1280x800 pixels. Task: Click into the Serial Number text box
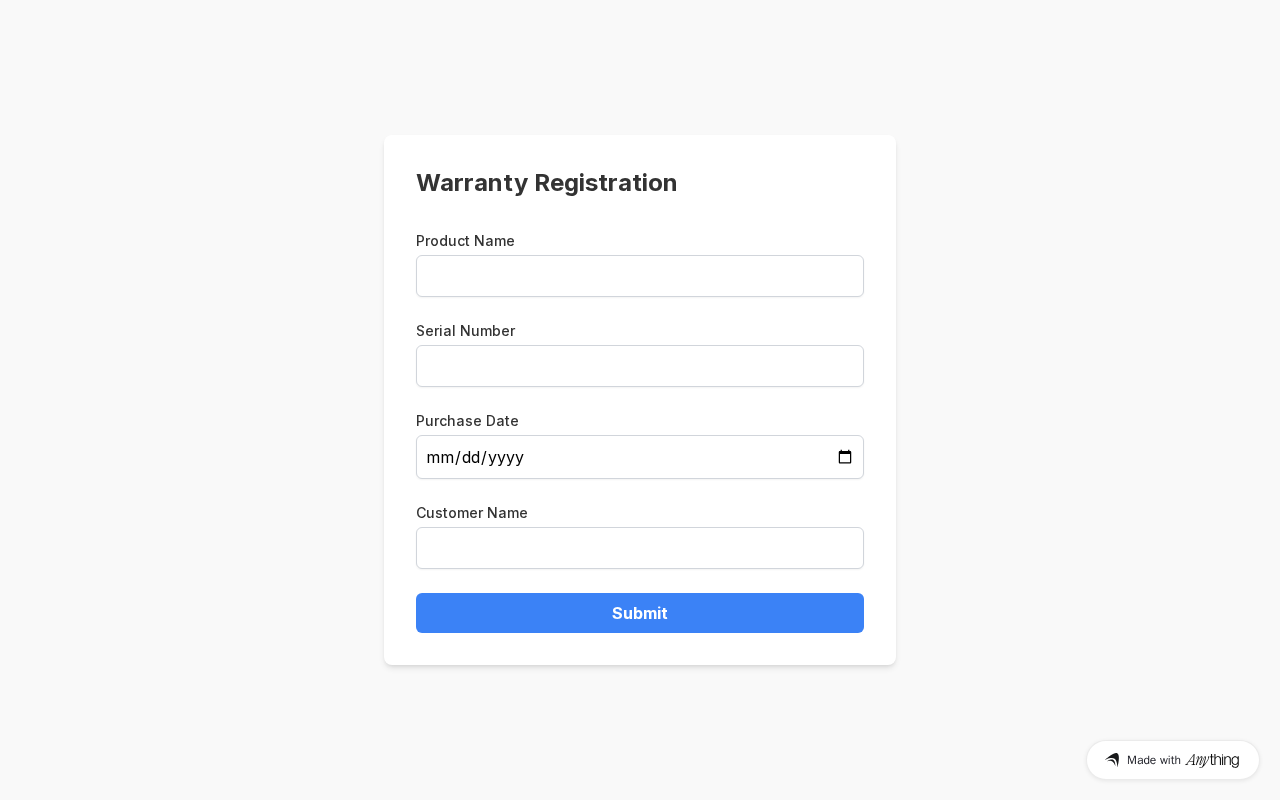(640, 366)
